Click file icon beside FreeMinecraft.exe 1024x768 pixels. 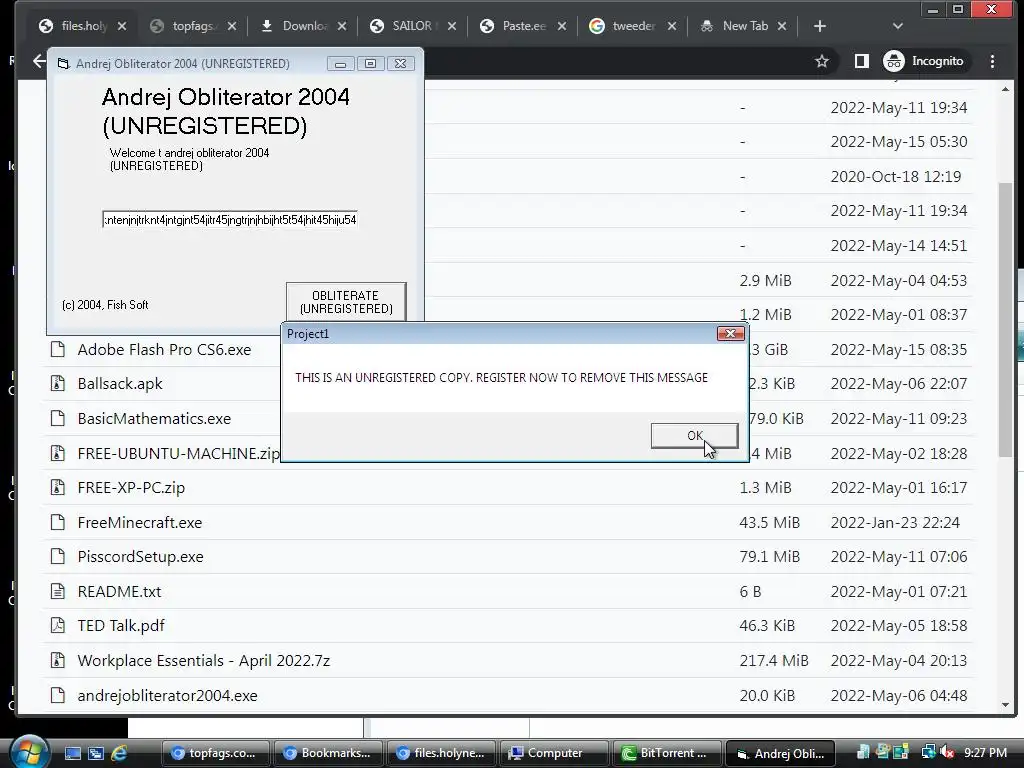(x=57, y=522)
